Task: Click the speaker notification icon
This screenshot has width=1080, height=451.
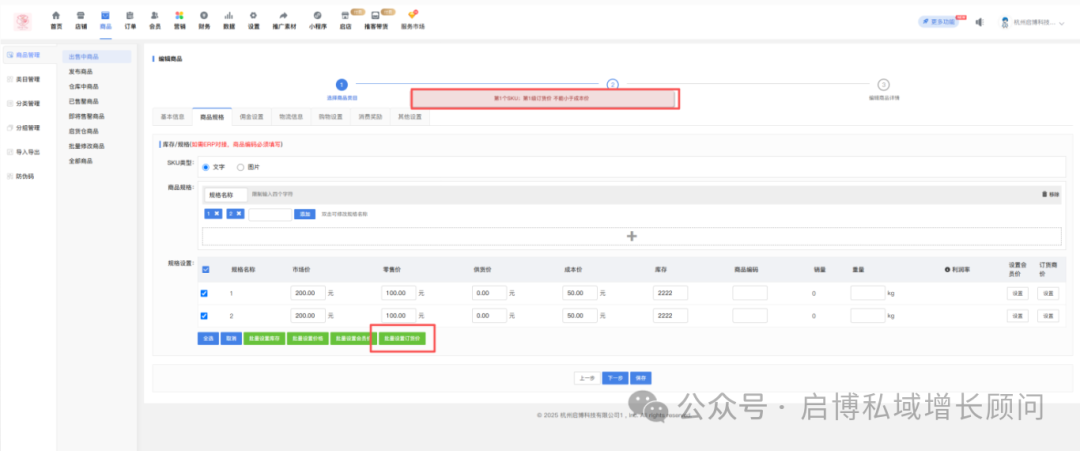Action: click(979, 22)
